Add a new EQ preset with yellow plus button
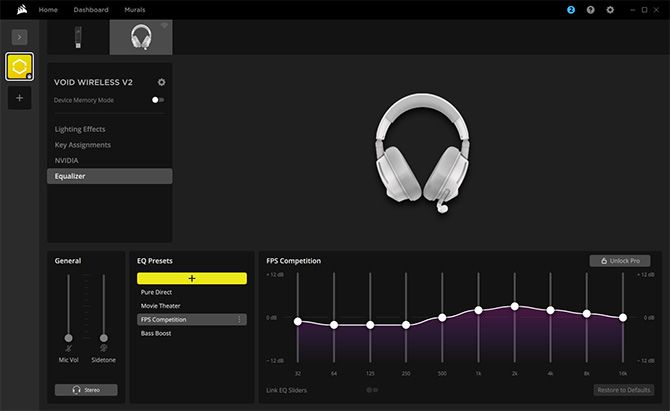670x411 pixels. (192, 279)
